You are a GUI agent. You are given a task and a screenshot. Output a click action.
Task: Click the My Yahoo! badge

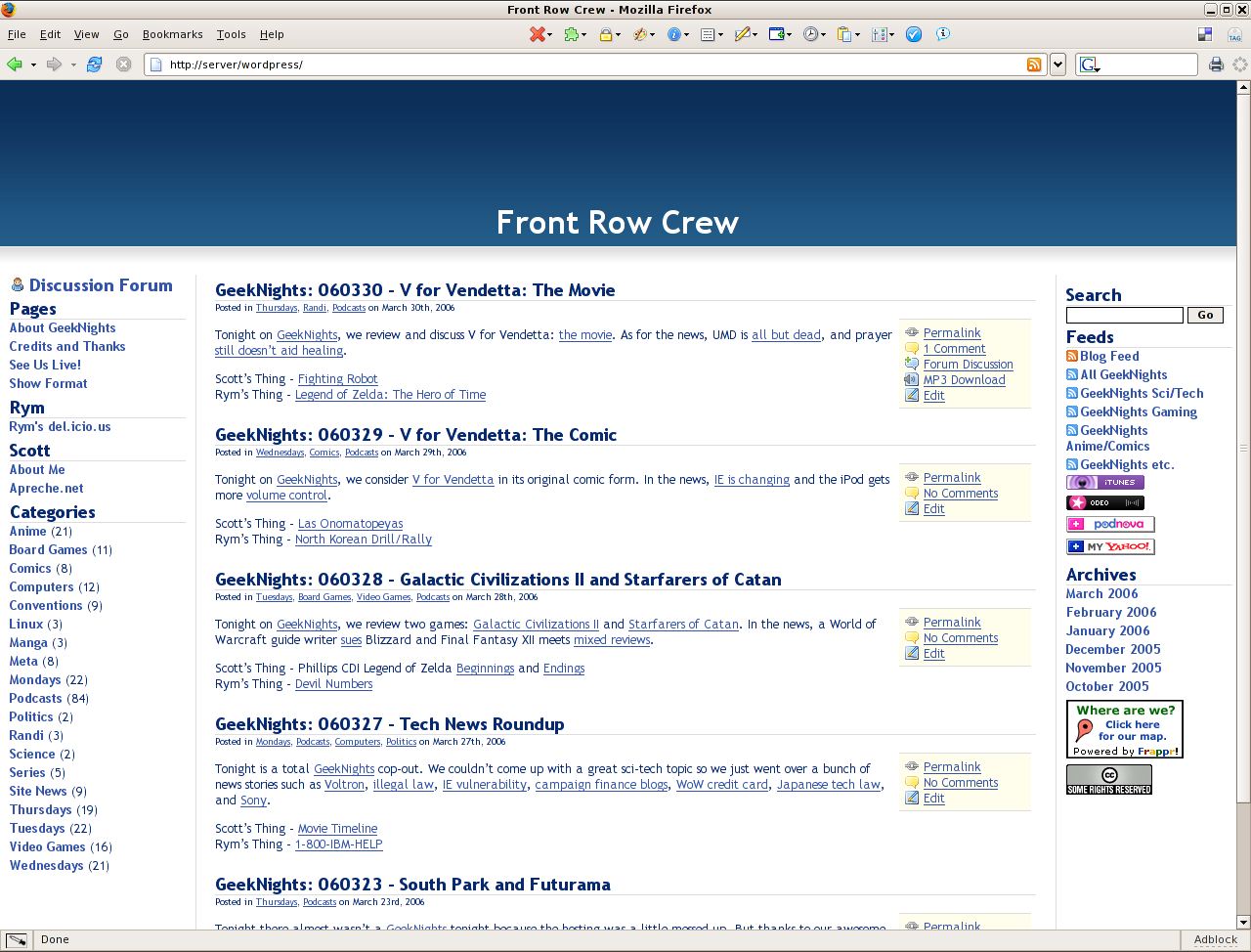click(1110, 547)
